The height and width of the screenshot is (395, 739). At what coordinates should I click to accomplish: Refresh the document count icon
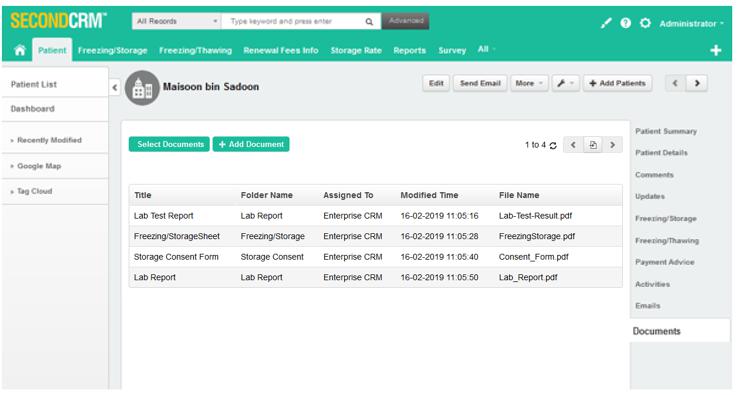[x=553, y=145]
